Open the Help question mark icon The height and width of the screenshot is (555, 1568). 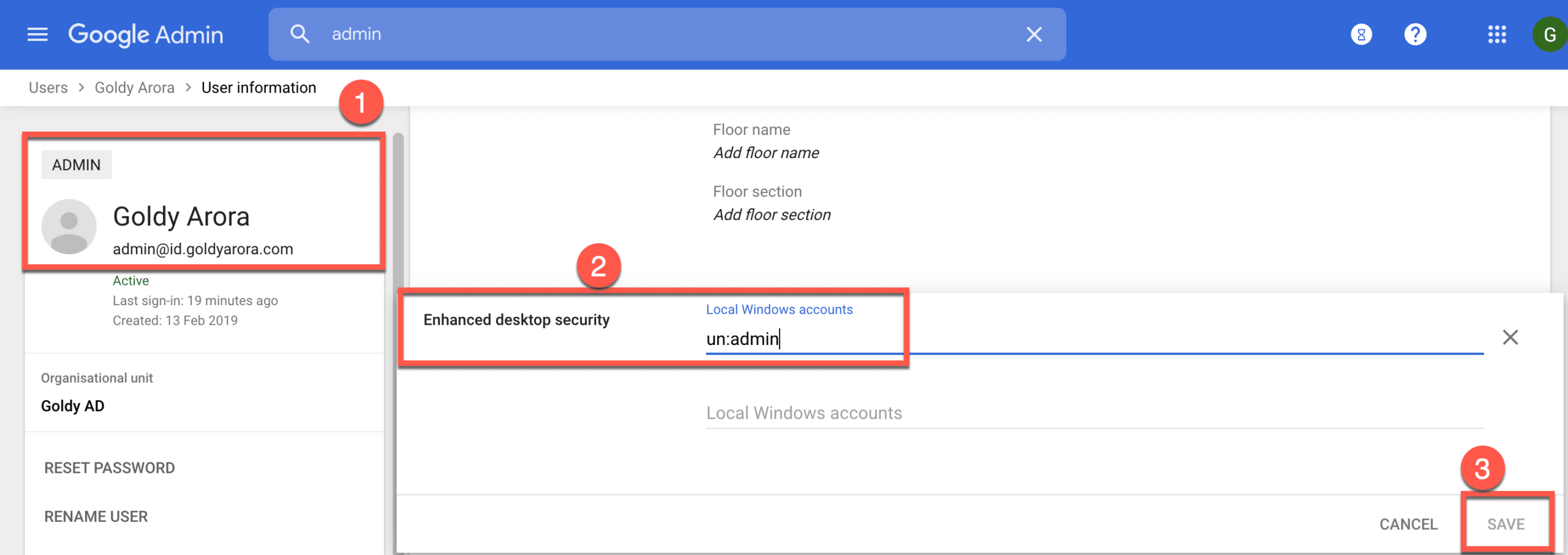pyautogui.click(x=1415, y=34)
